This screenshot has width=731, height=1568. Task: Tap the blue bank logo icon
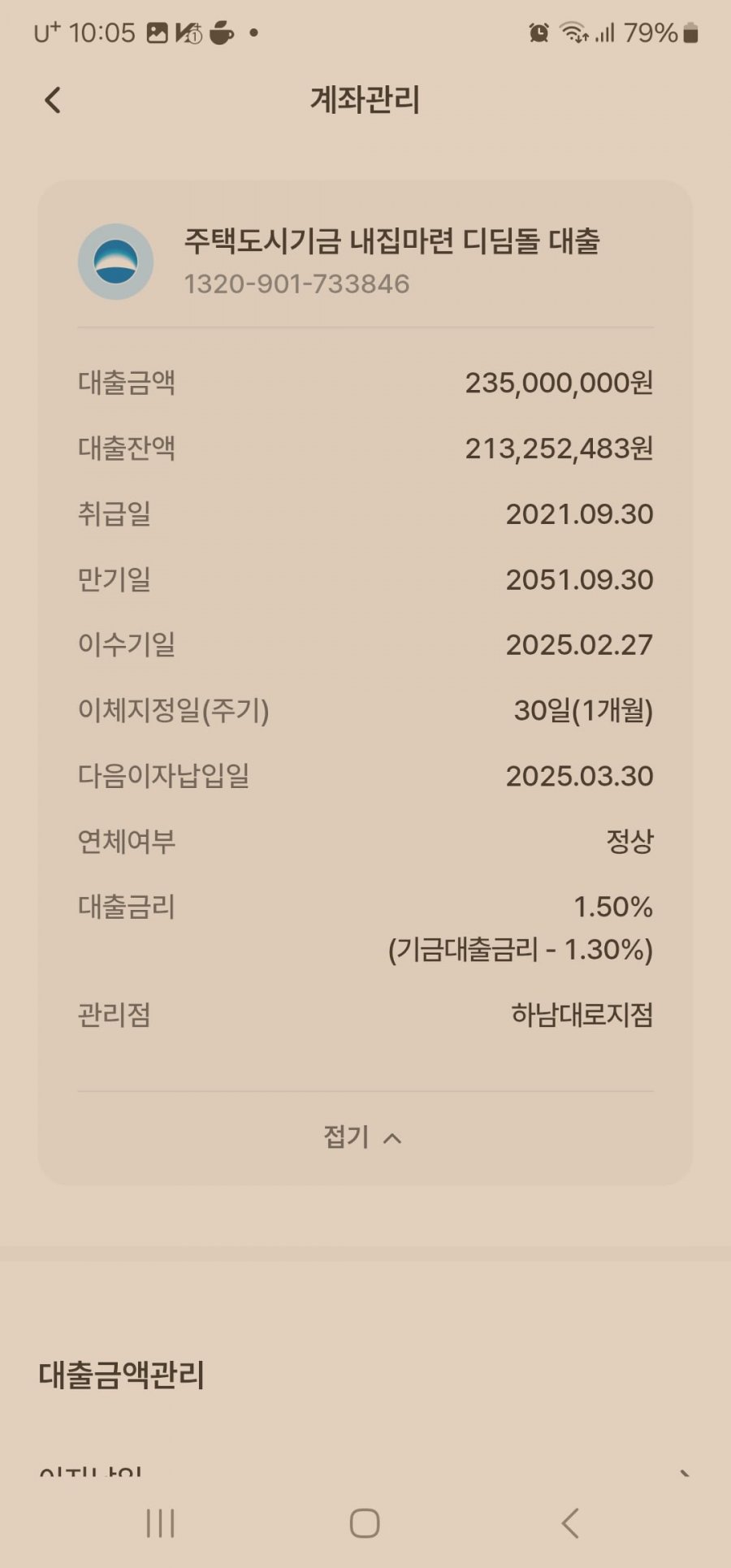coord(115,262)
